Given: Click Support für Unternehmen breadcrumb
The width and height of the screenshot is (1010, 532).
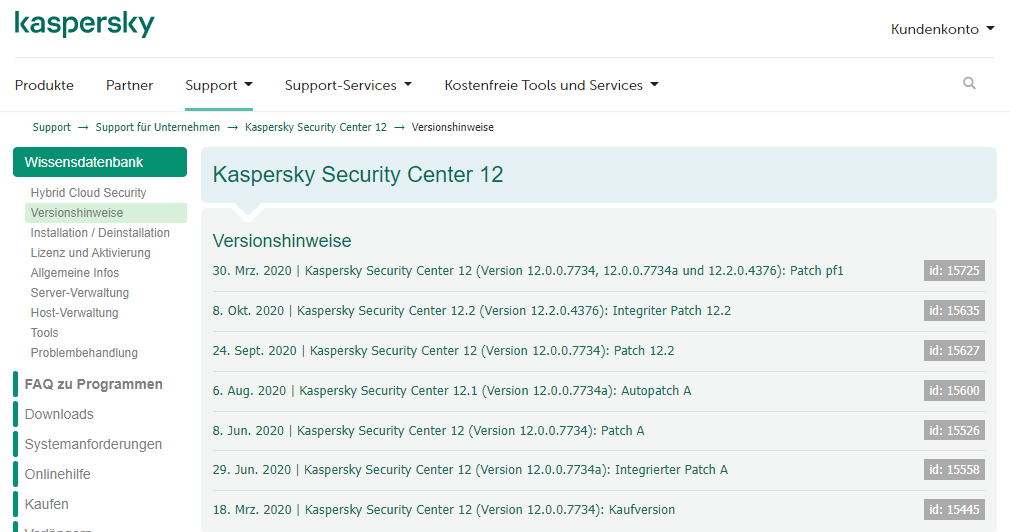Looking at the screenshot, I should pos(158,127).
